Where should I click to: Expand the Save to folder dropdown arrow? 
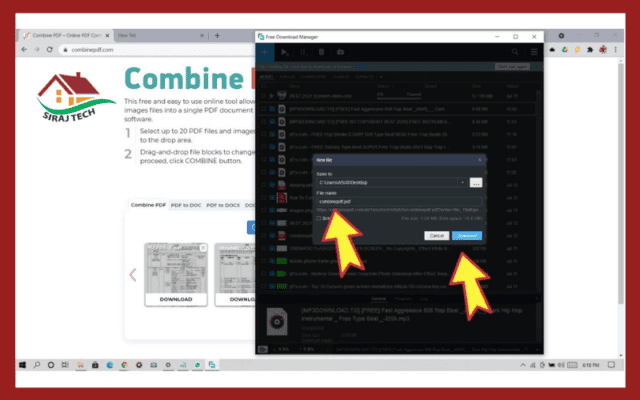point(462,182)
